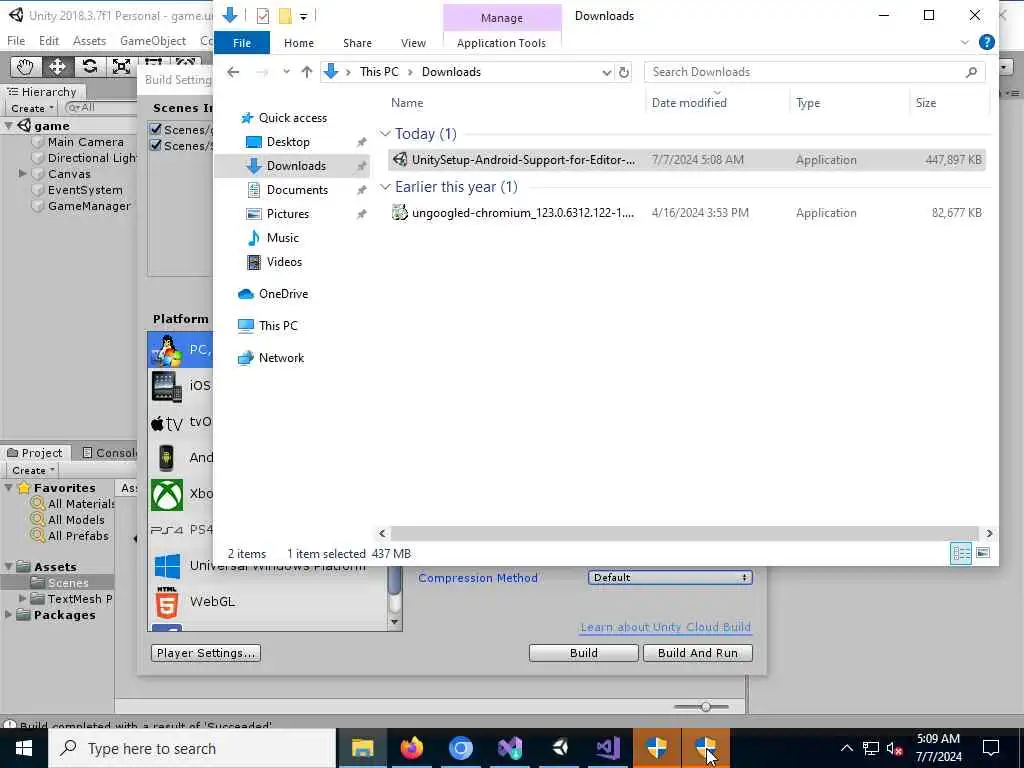Select the ungoogled-chromium file

(x=686, y=212)
